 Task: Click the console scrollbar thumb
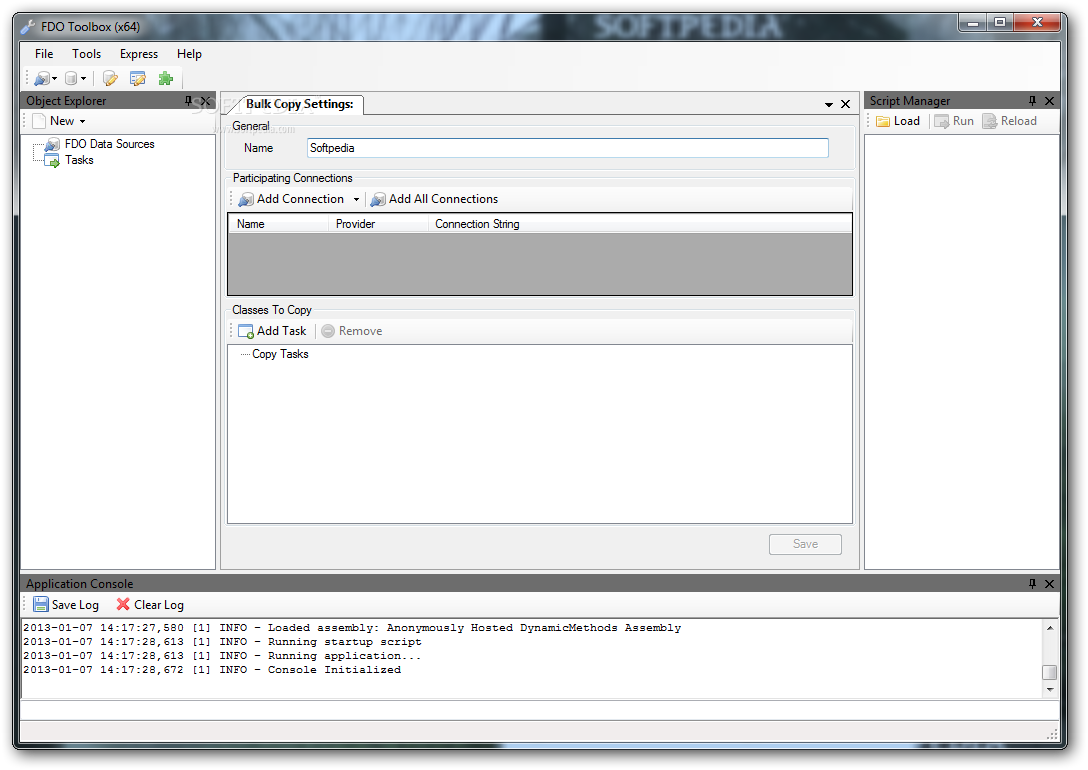point(1050,672)
